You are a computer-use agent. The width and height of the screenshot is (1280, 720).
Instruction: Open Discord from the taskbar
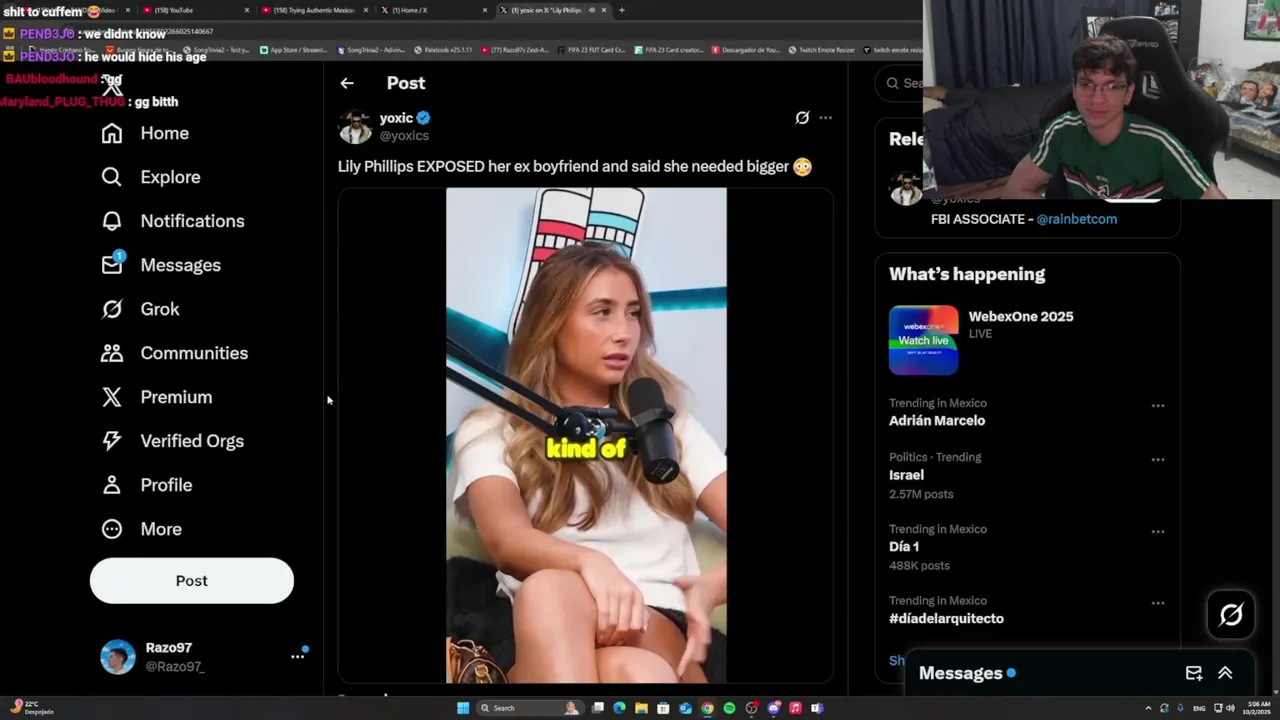[774, 708]
